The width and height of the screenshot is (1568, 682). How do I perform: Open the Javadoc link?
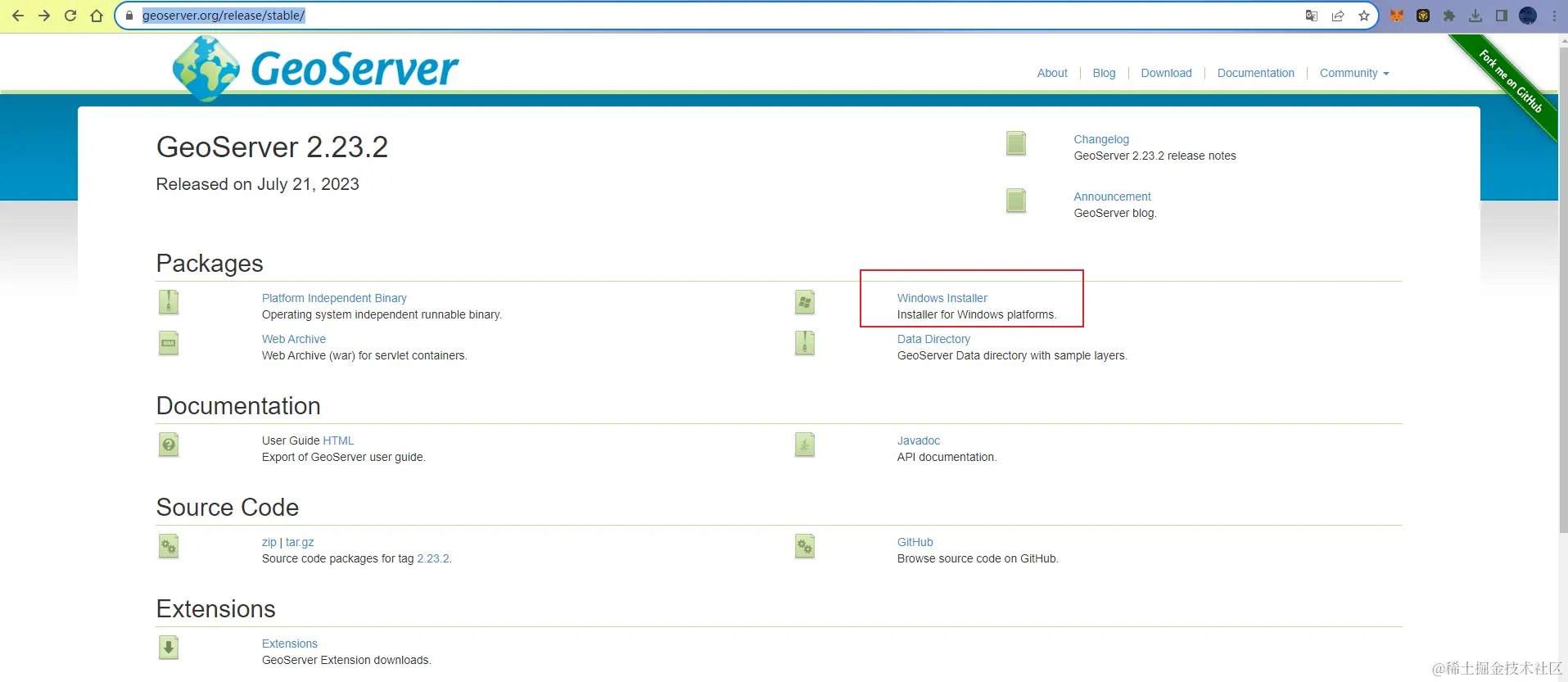click(x=918, y=440)
